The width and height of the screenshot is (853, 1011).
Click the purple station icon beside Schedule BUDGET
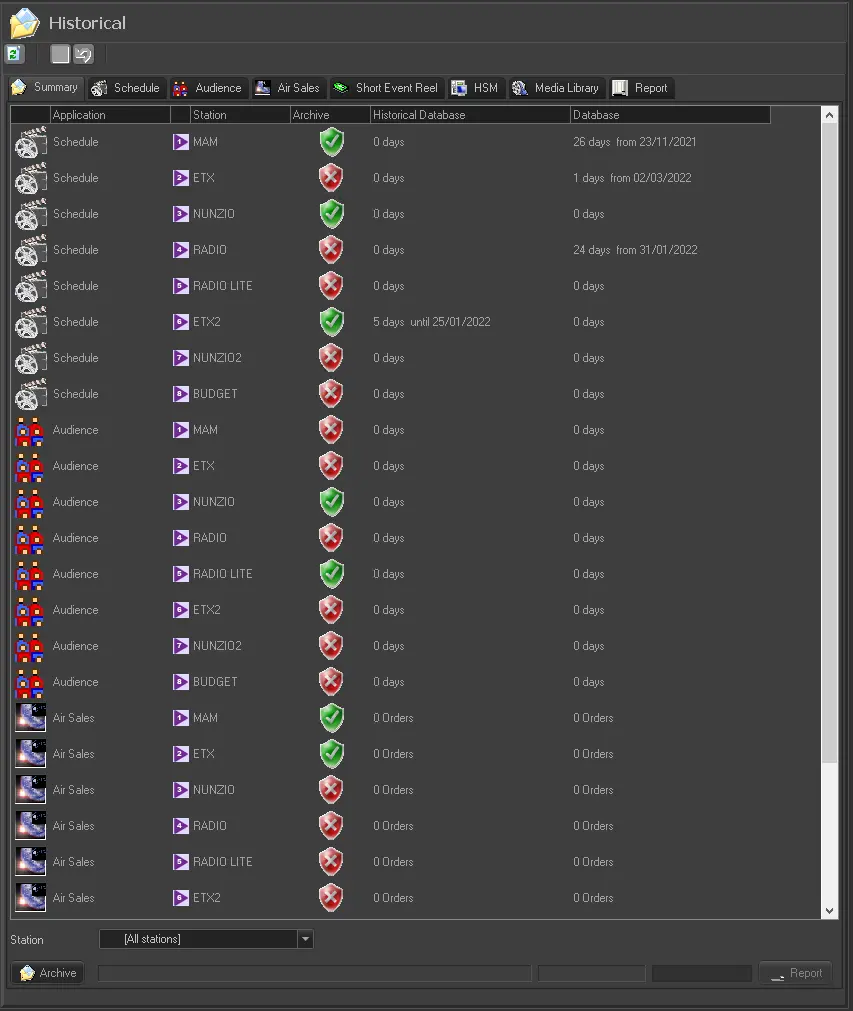tap(181, 394)
